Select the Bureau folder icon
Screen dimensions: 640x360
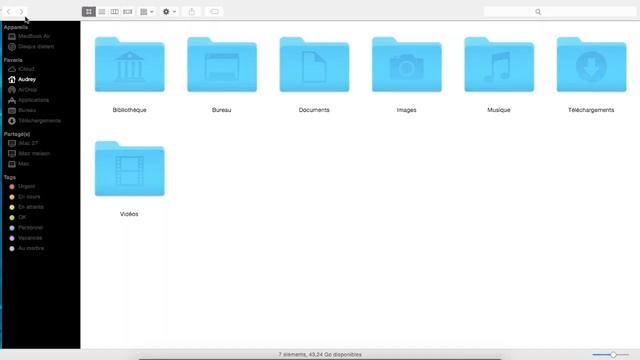222,64
